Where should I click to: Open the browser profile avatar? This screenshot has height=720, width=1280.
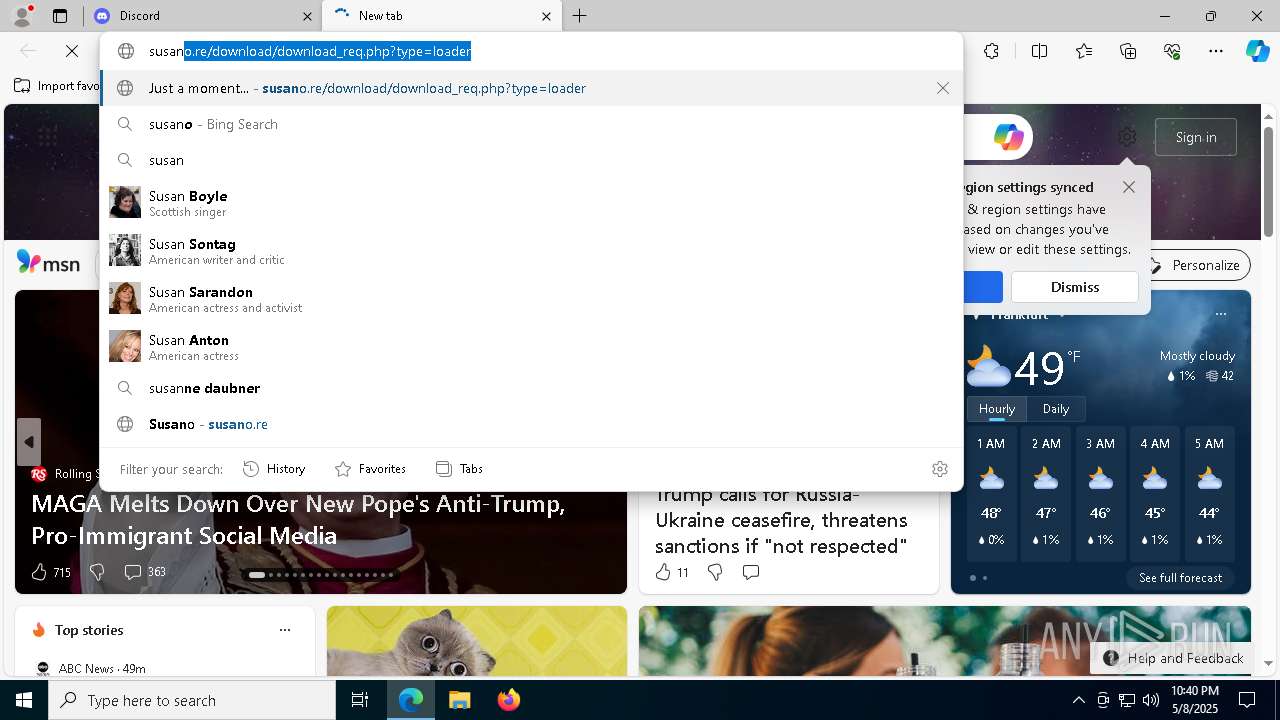click(x=21, y=16)
